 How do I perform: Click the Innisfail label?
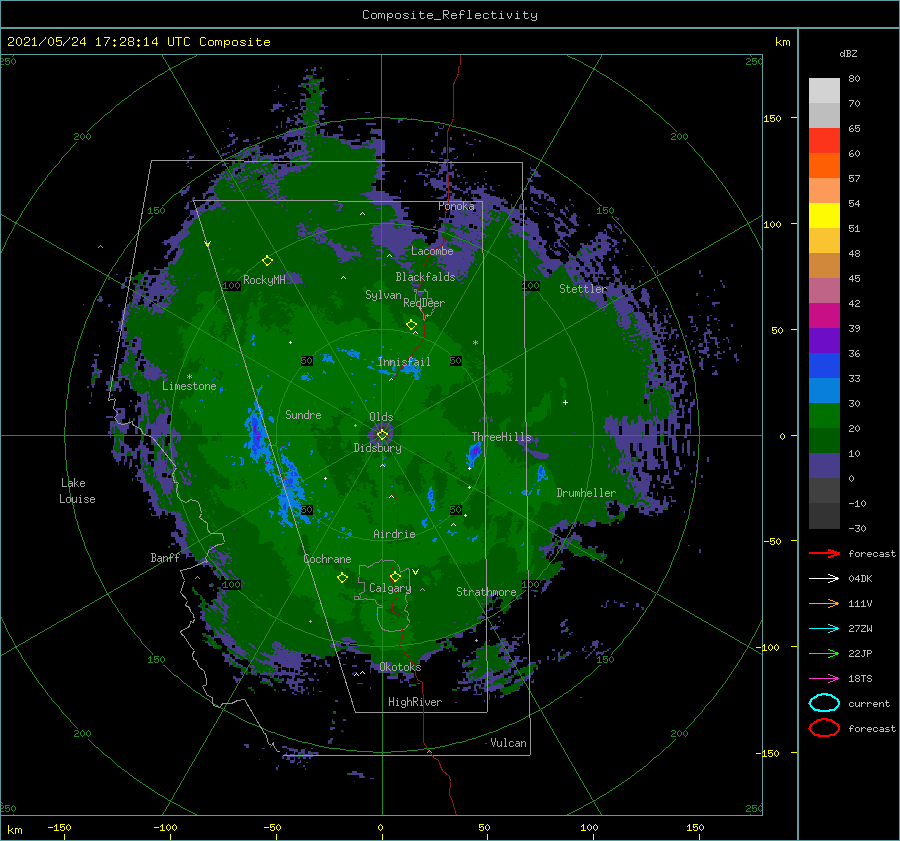[x=404, y=362]
